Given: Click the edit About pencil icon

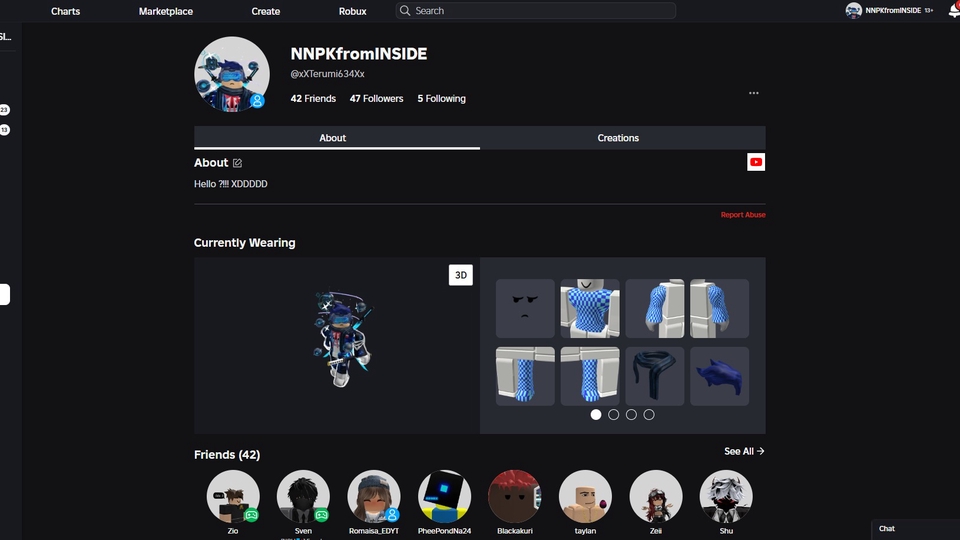Looking at the screenshot, I should pos(237,163).
